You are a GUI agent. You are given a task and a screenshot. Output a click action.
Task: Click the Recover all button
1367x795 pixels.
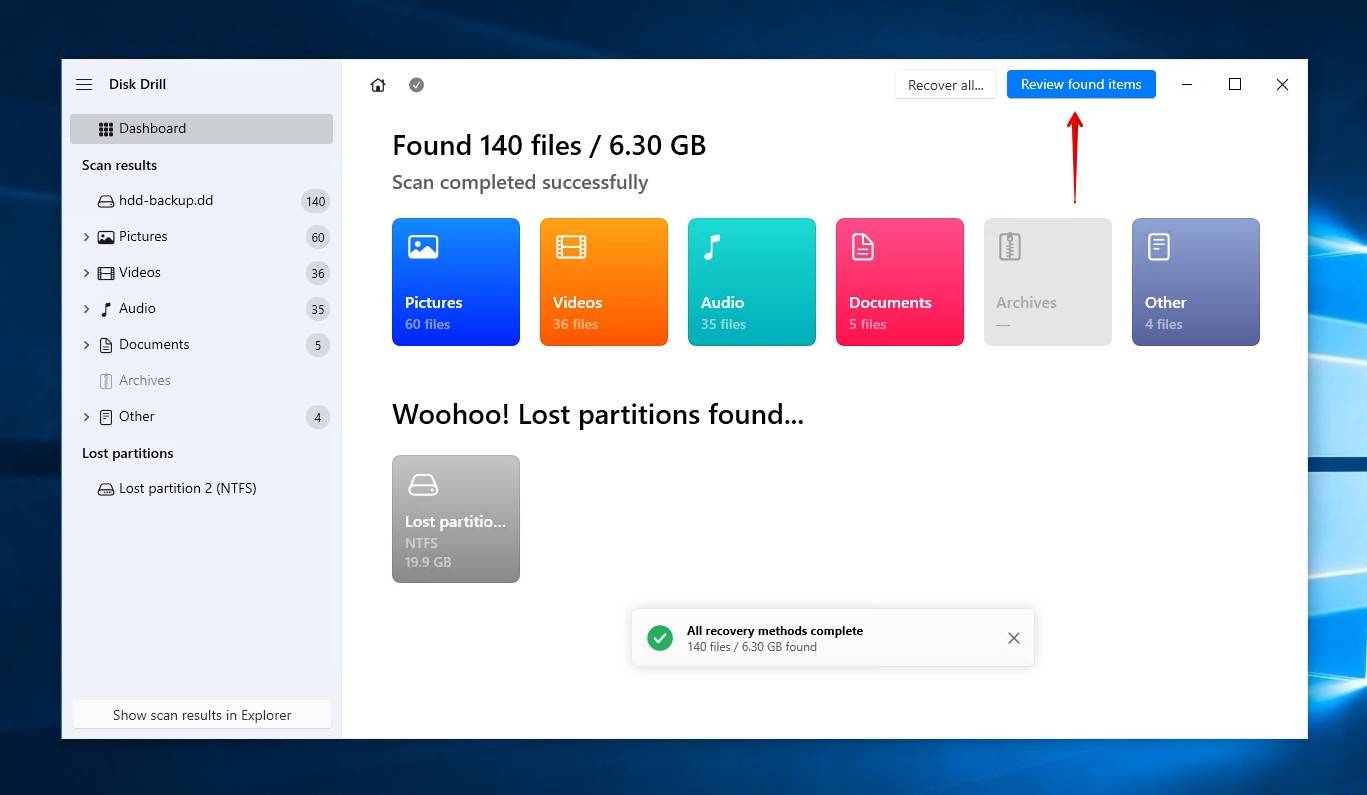coord(945,85)
